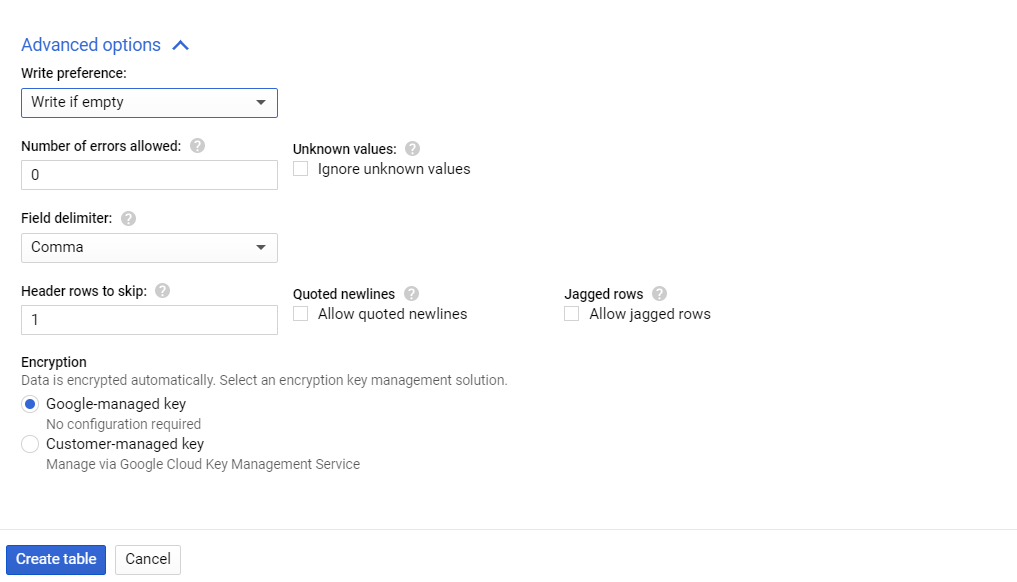Enable Ignore unknown values checkbox

click(x=300, y=169)
